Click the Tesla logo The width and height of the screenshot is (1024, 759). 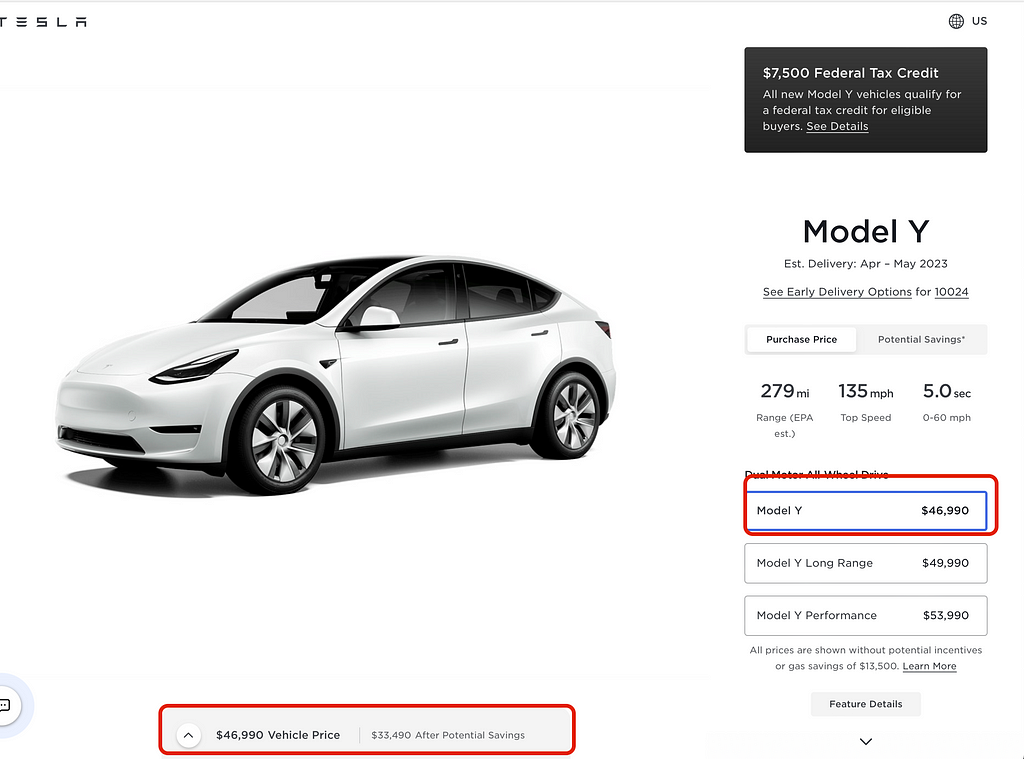pos(44,22)
